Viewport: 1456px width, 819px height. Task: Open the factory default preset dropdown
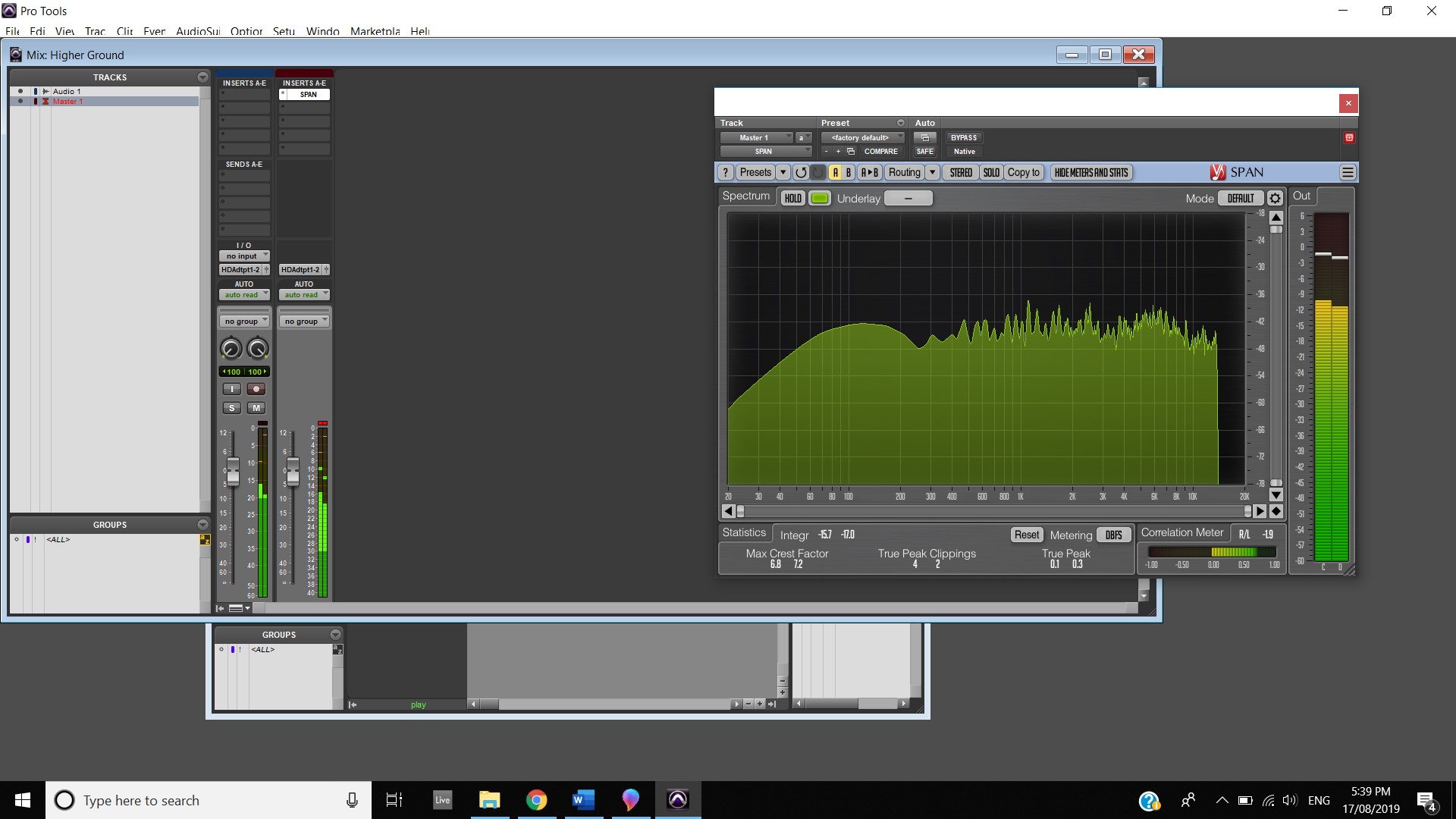[x=863, y=138]
